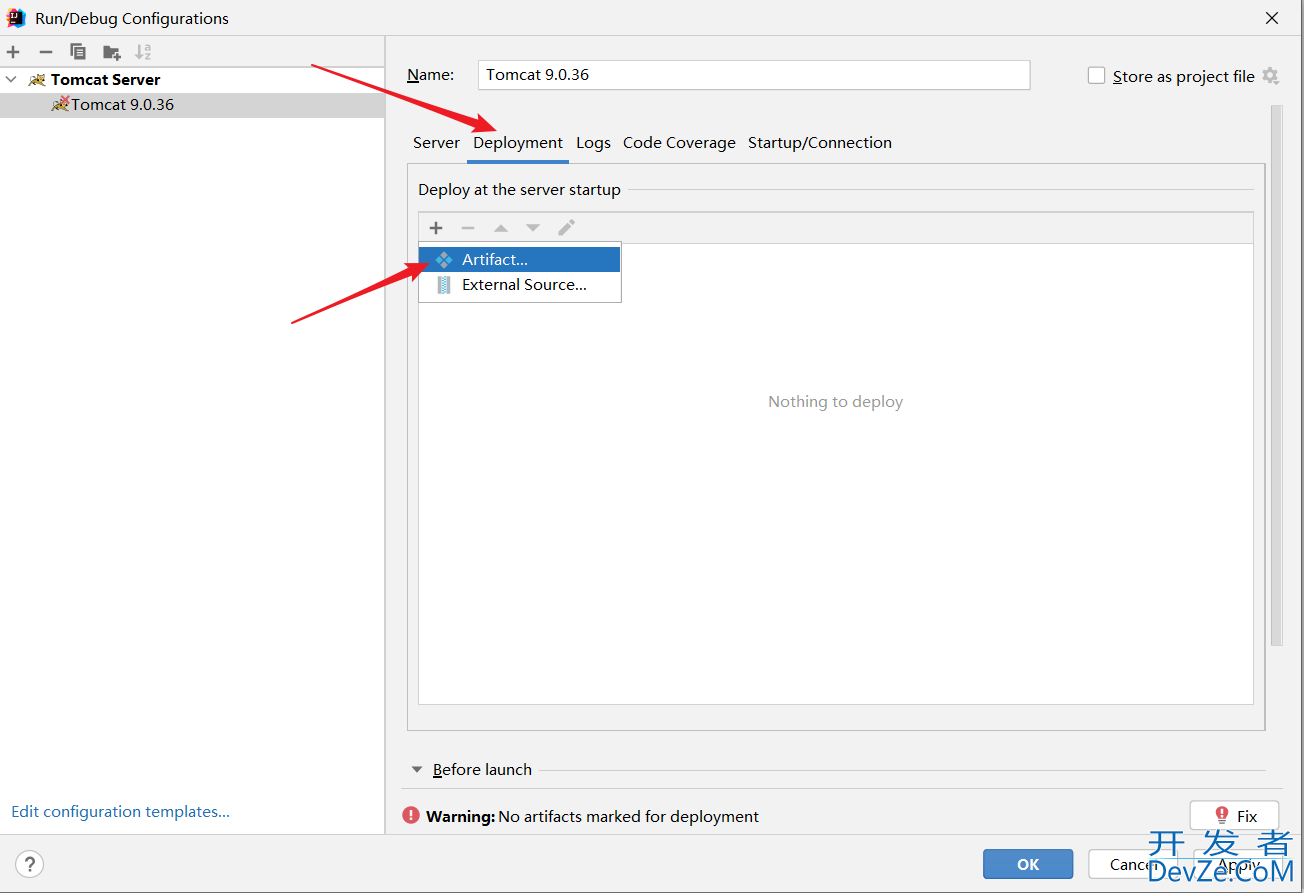
Task: Click 'No artifacts marked for deployment' warning text
Action: [628, 817]
